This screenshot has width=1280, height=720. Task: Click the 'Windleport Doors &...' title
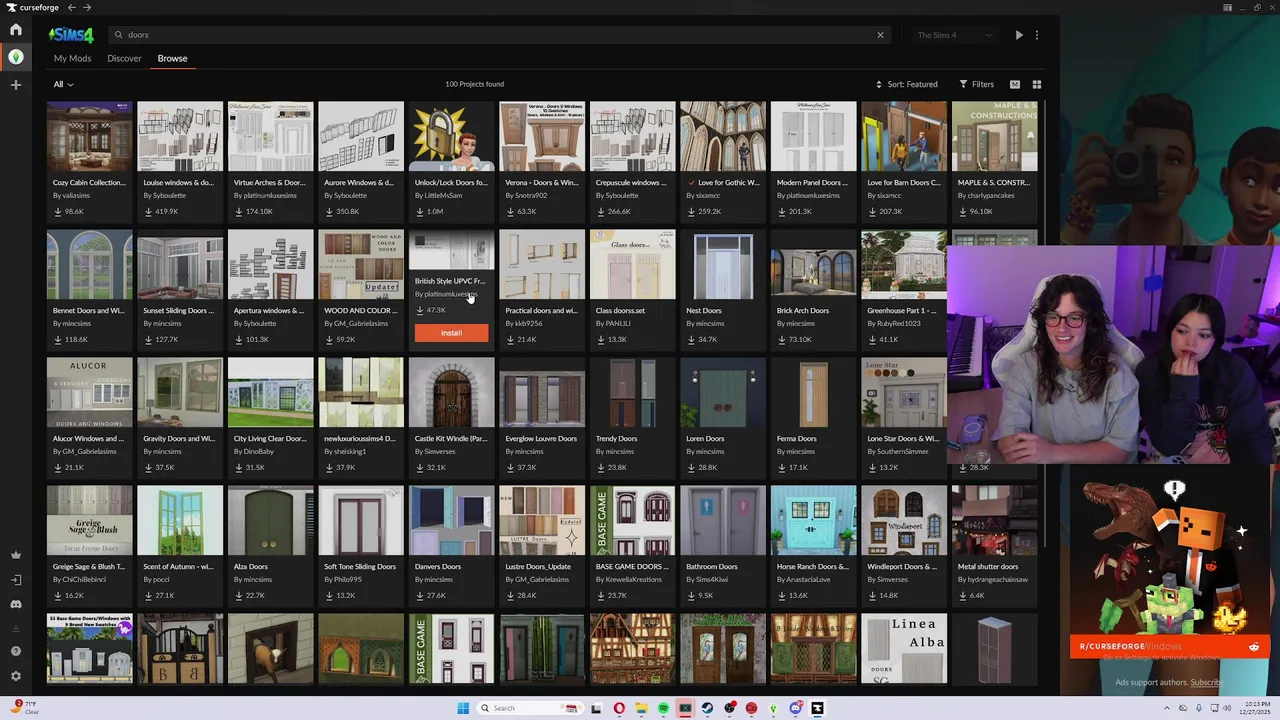click(x=902, y=567)
